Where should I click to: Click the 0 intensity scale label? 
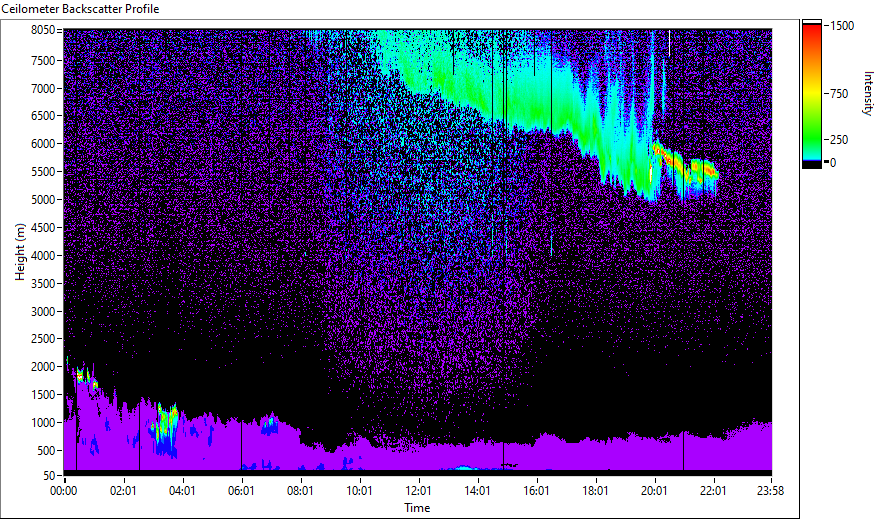[833, 163]
